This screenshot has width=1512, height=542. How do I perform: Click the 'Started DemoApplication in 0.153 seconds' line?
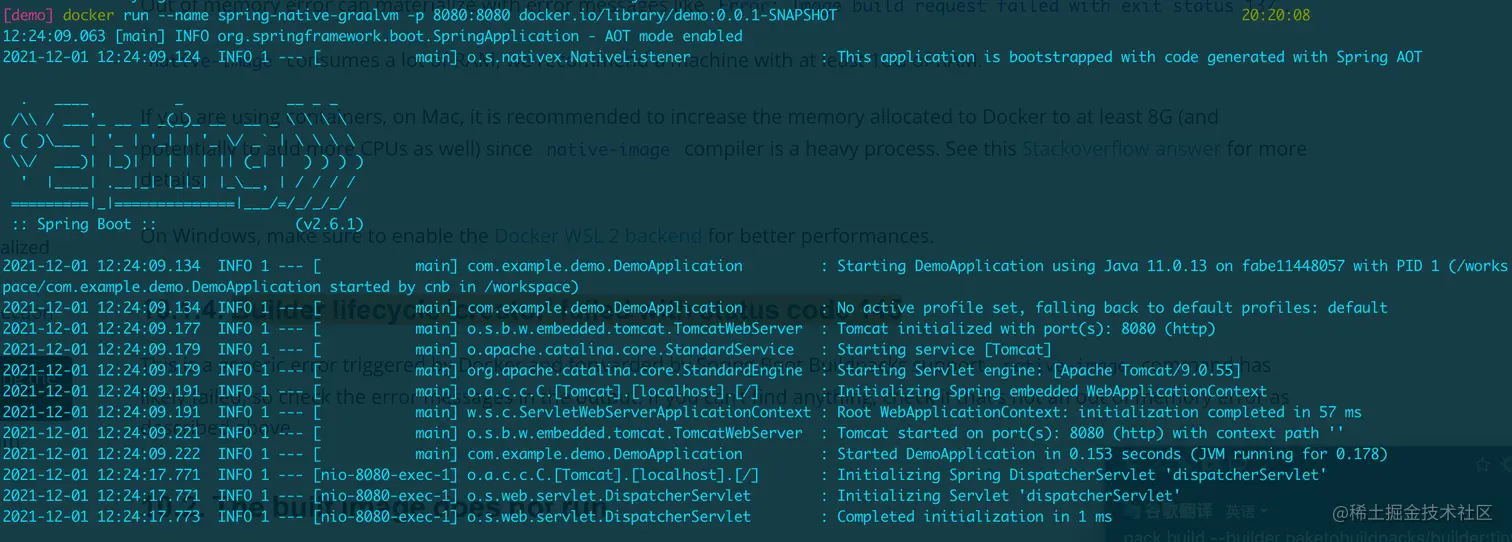1112,454
